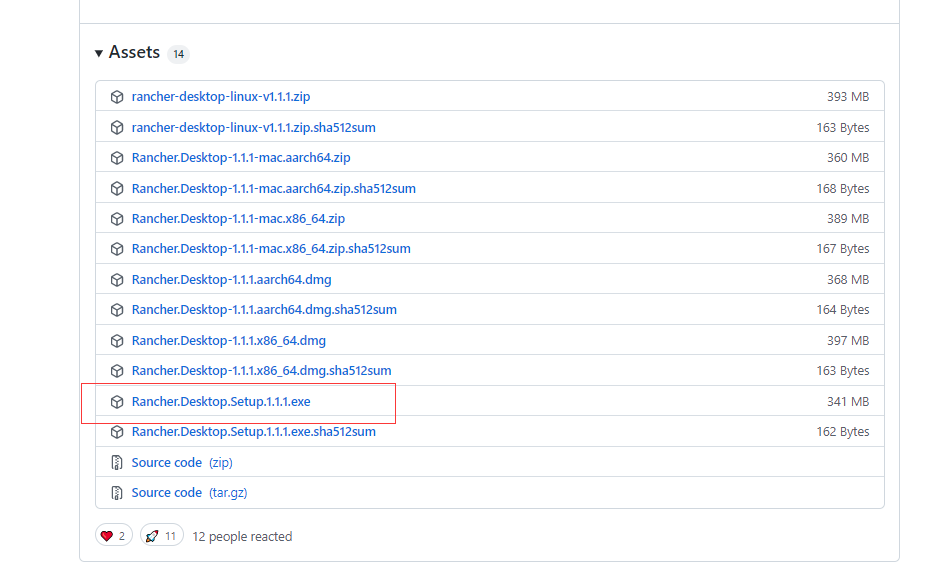Click the 389 MB size text
The height and width of the screenshot is (567, 947).
pos(848,219)
